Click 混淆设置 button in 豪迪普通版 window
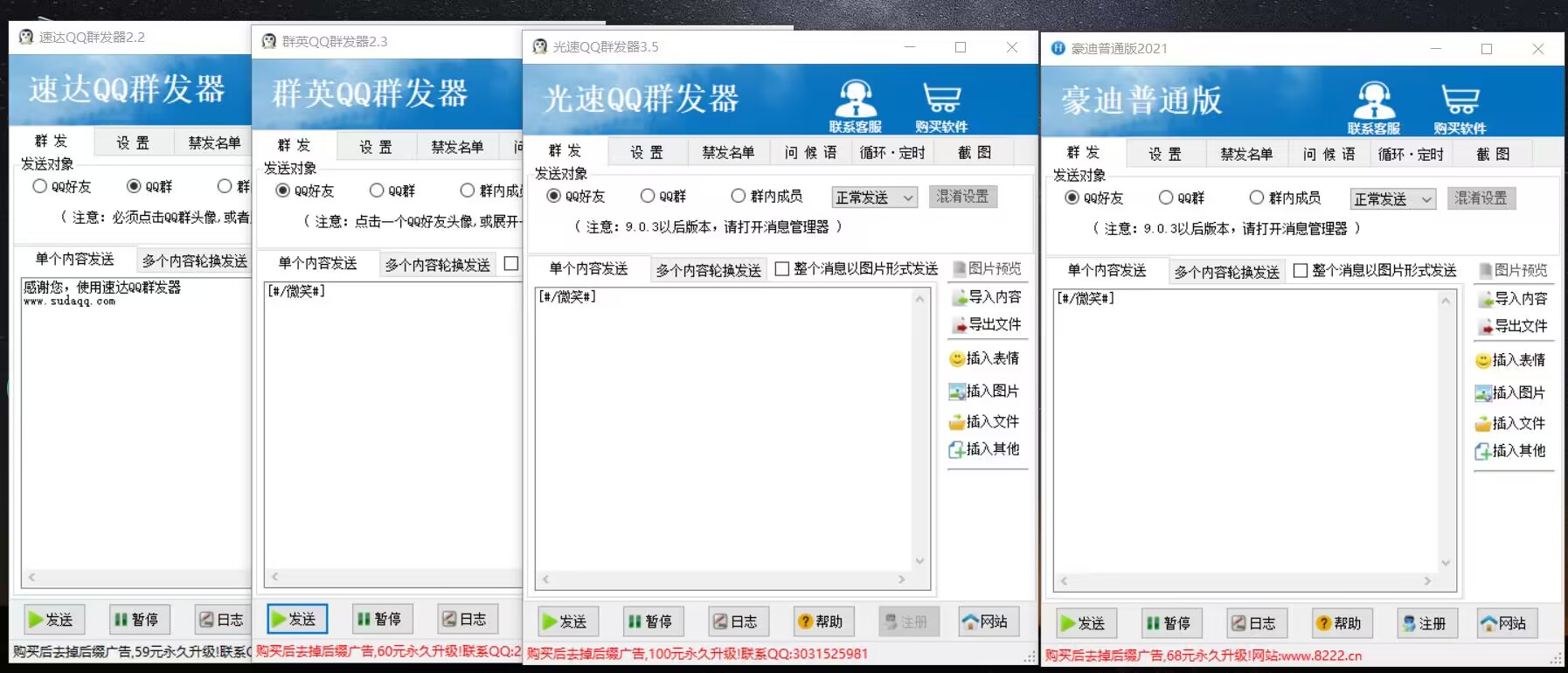Screen dimensions: 1568x673 (1481, 198)
